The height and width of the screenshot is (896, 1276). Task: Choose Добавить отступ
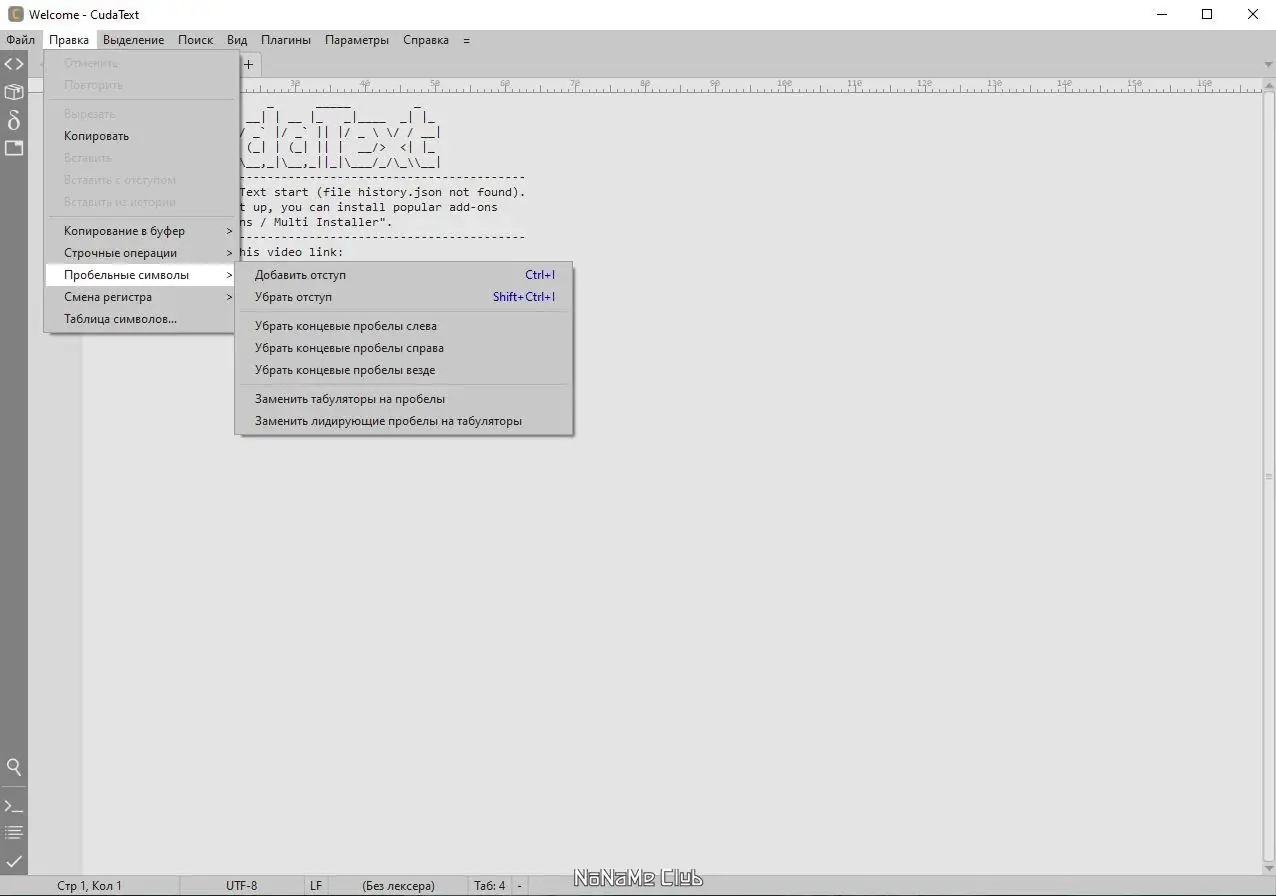(404, 275)
